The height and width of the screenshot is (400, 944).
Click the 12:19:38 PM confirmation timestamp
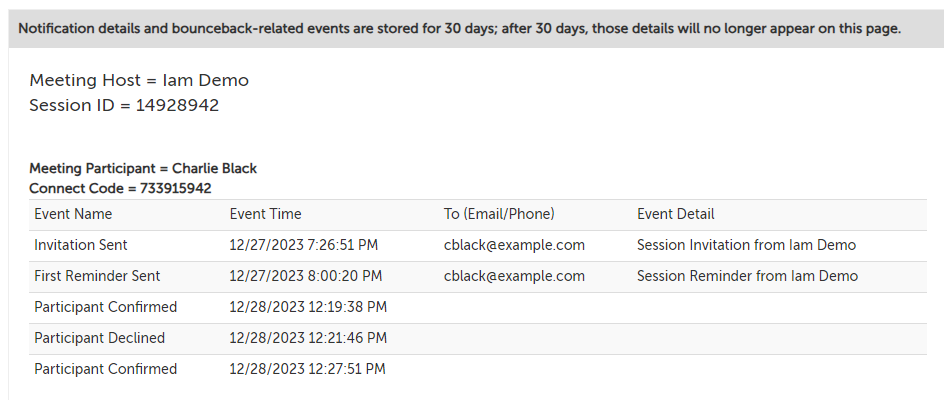click(308, 307)
